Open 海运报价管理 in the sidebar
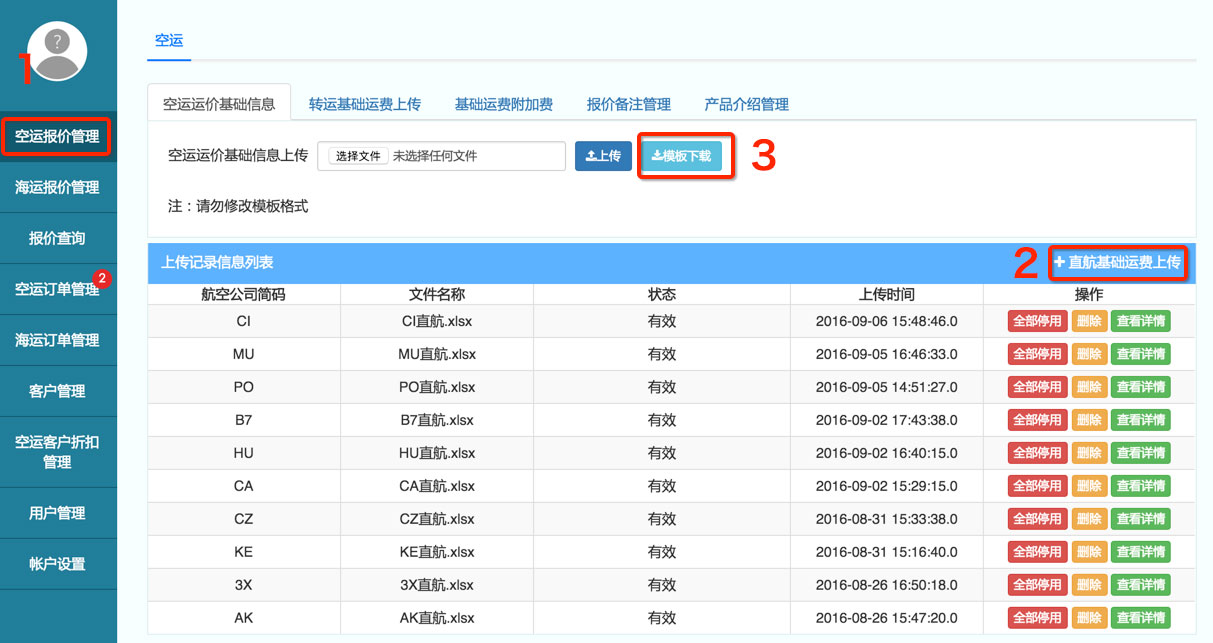1213x643 pixels. [57, 187]
